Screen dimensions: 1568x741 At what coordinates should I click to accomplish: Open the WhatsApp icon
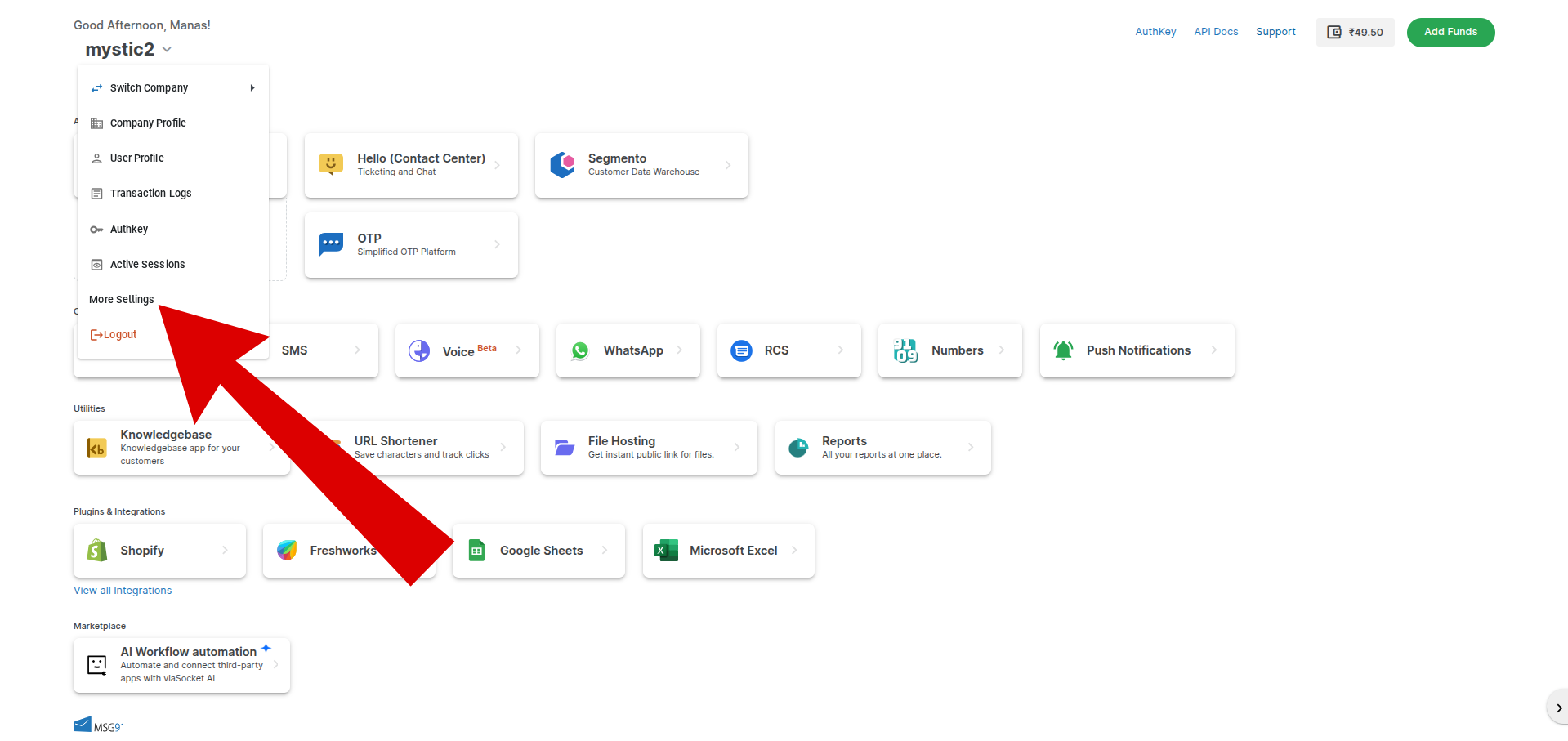pyautogui.click(x=580, y=350)
